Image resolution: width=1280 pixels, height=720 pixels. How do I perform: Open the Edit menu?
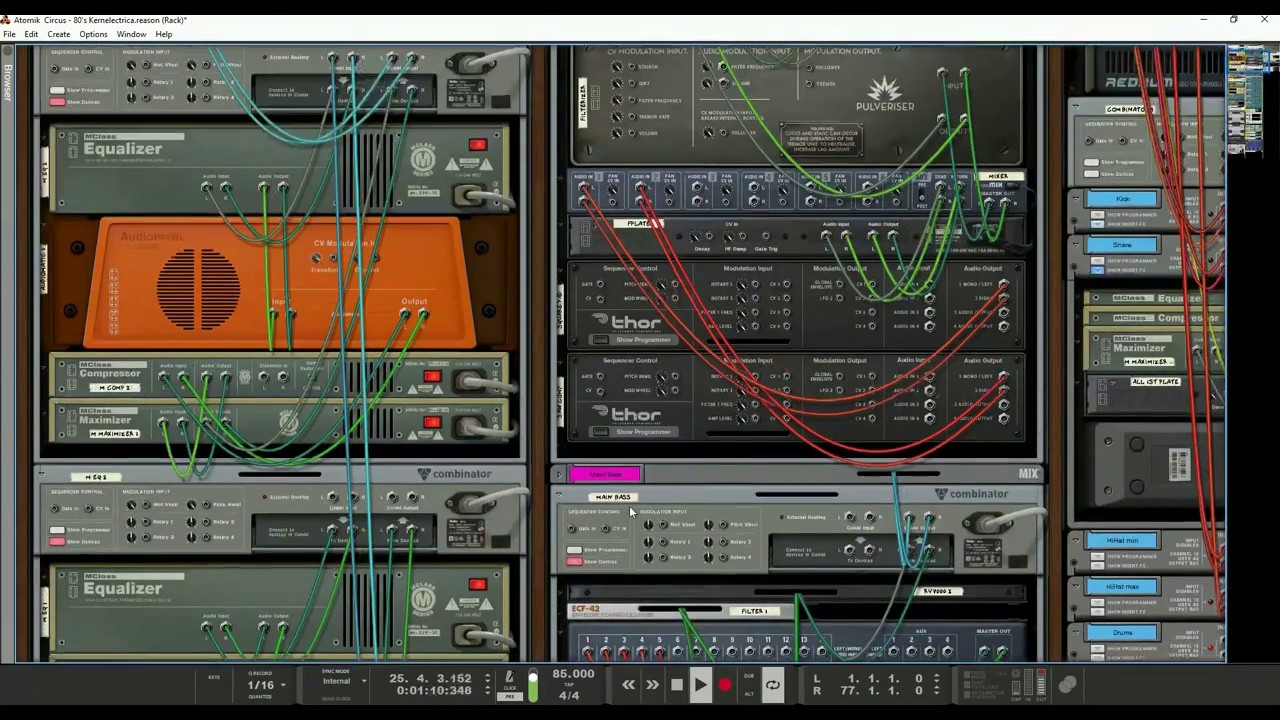31,34
